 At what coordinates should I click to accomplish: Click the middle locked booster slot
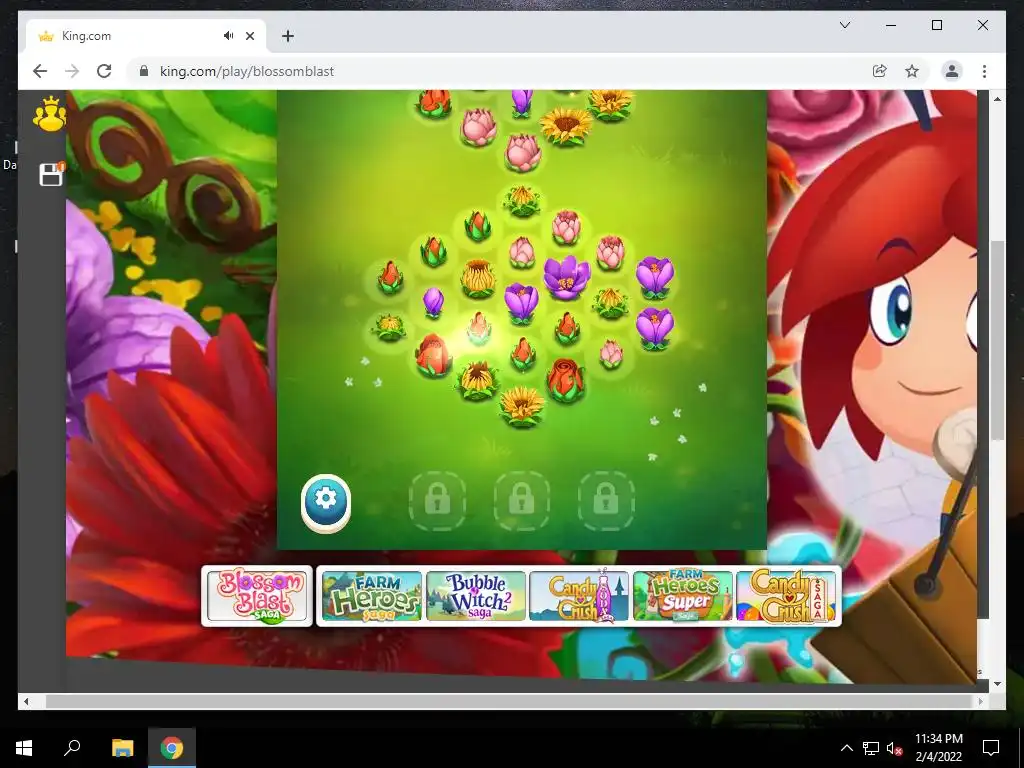coord(521,500)
